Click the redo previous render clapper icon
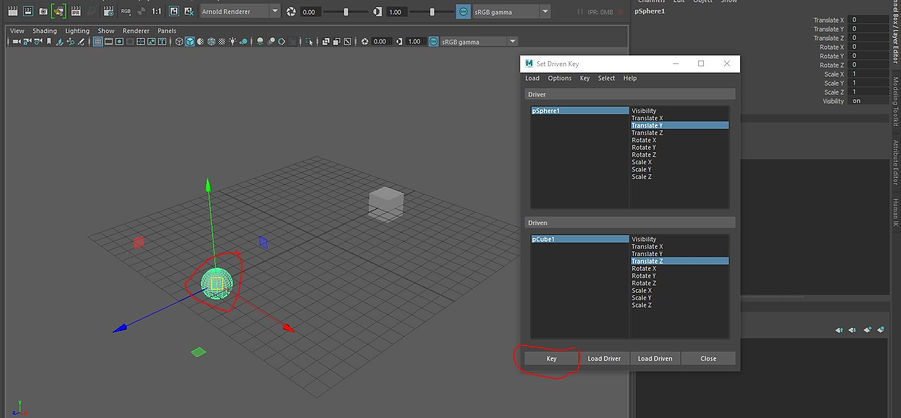The height and width of the screenshot is (418, 901). pos(13,11)
